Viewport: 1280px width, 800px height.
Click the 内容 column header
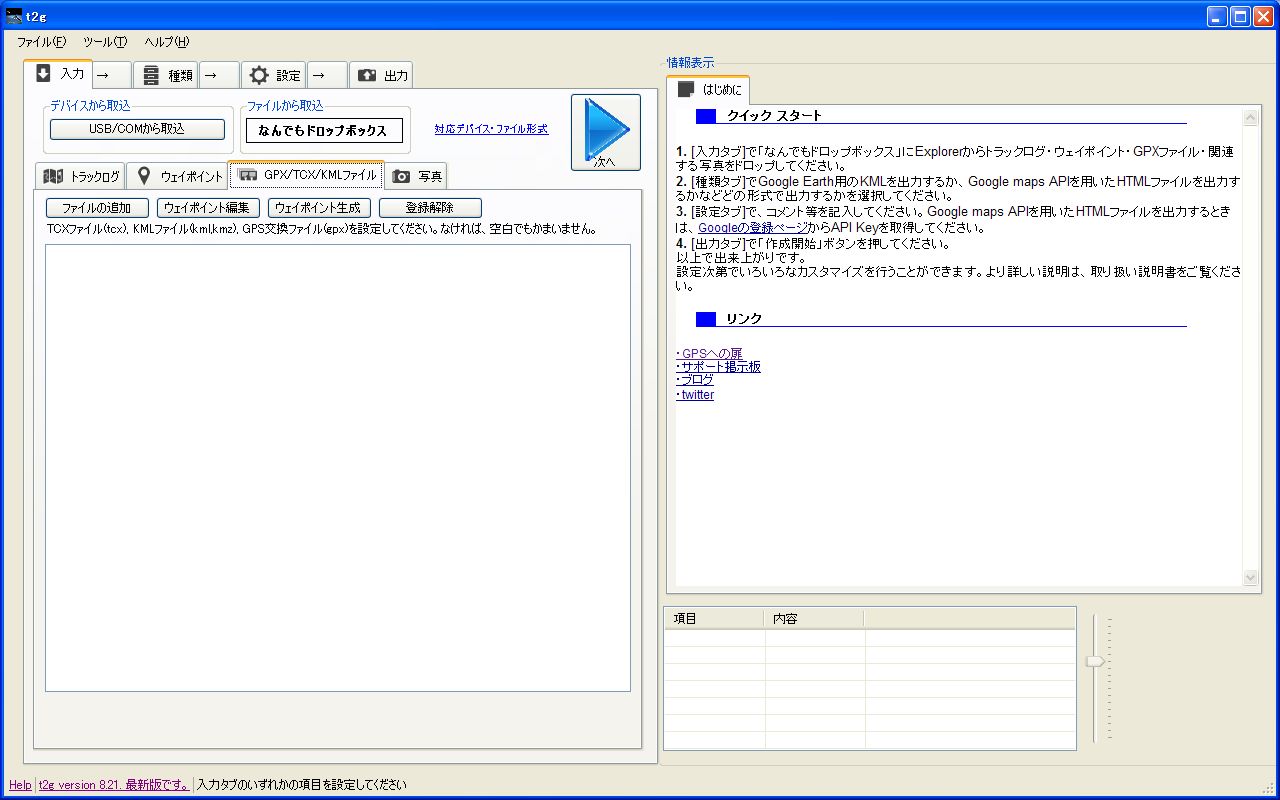[814, 619]
